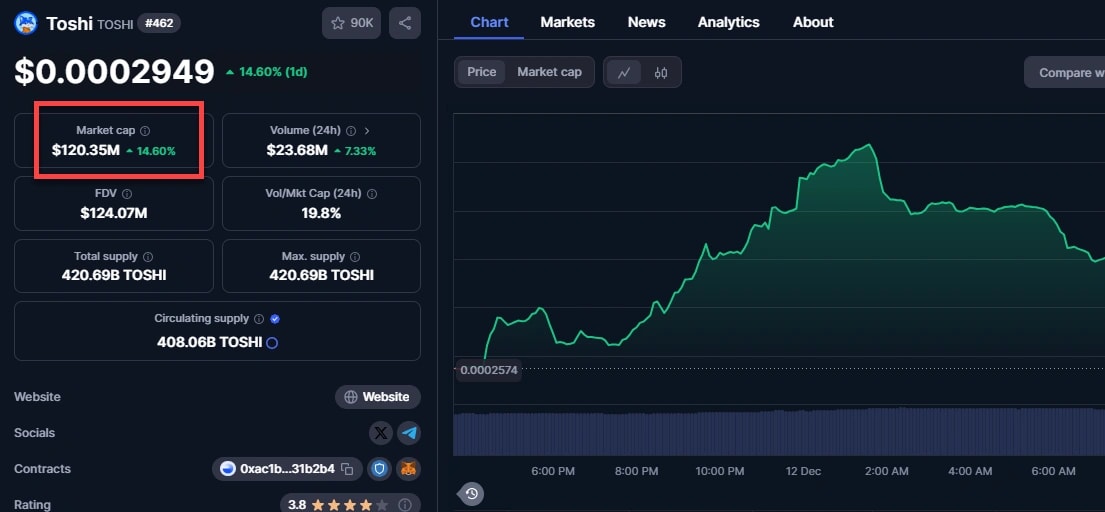The width and height of the screenshot is (1105, 512).
Task: Select the Price chart toggle
Action: tap(481, 72)
